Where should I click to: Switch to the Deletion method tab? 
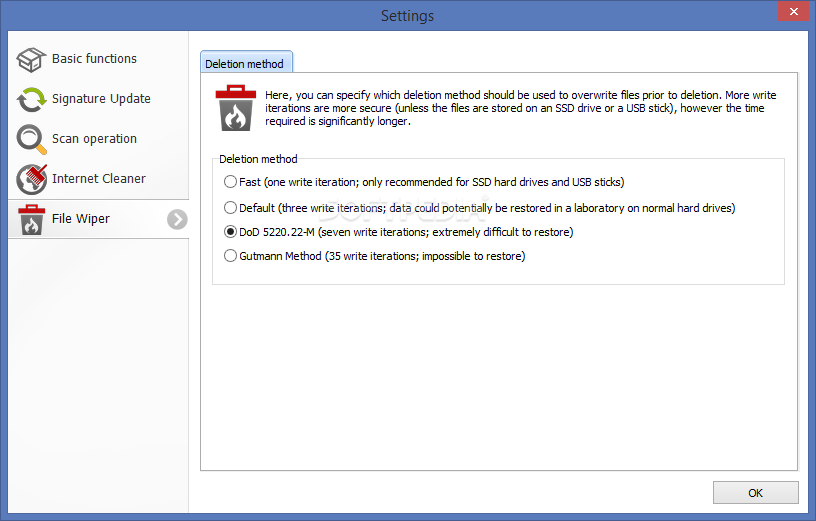246,62
